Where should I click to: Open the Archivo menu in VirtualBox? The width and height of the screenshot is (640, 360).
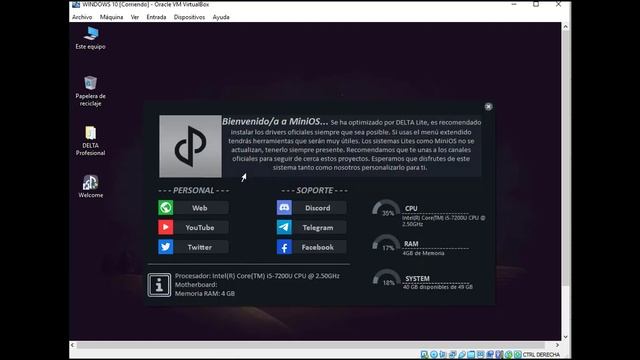pyautogui.click(x=82, y=17)
